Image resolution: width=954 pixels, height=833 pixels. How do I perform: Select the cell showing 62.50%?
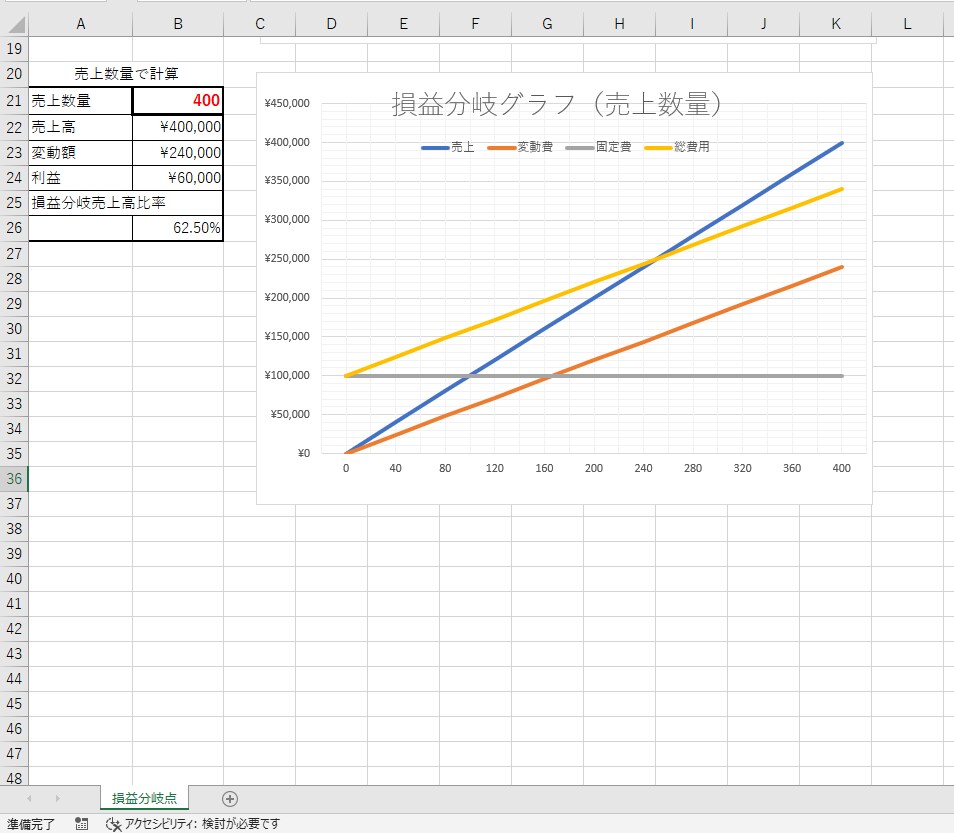coord(178,228)
